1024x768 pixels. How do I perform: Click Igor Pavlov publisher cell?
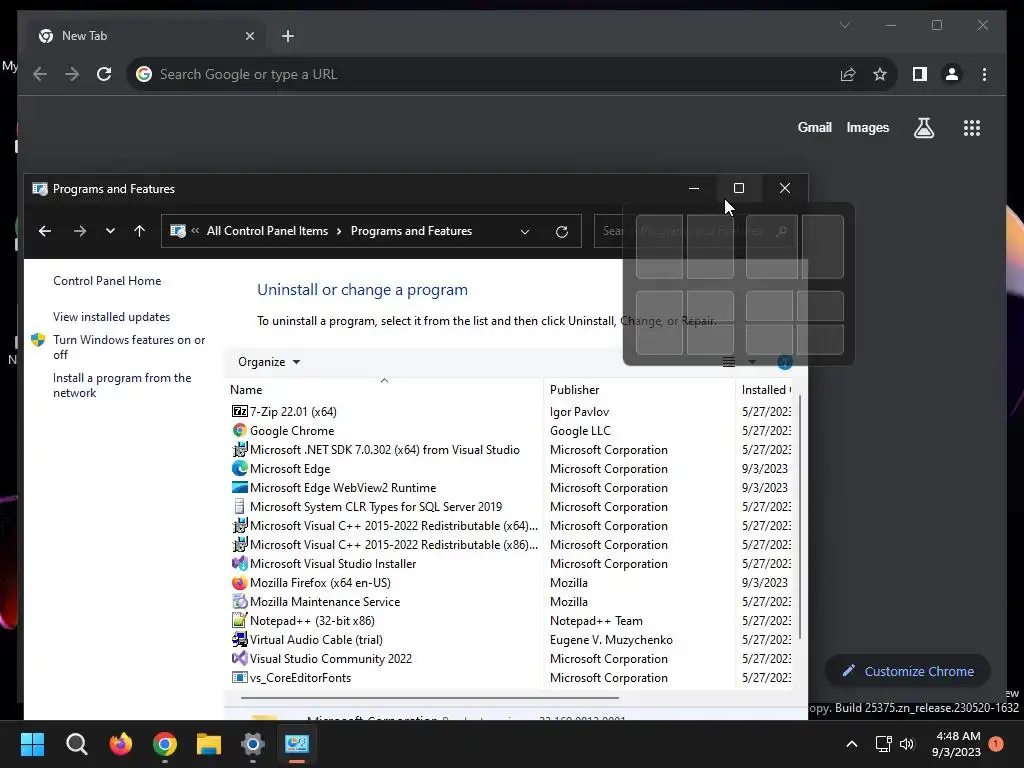tap(579, 411)
